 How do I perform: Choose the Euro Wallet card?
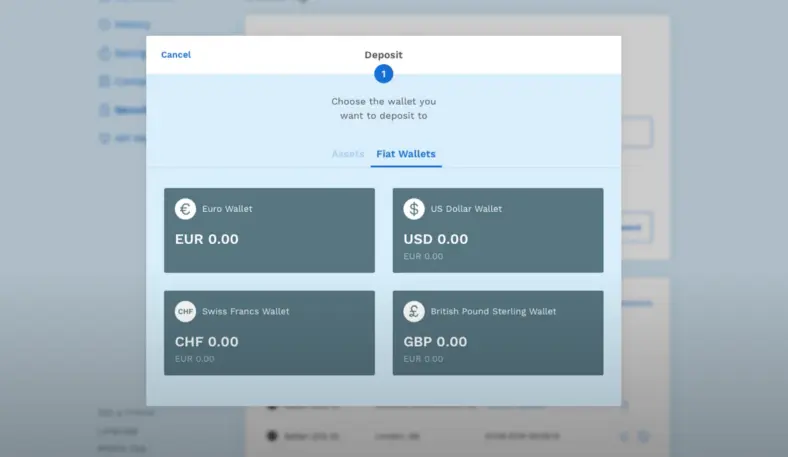click(x=269, y=230)
